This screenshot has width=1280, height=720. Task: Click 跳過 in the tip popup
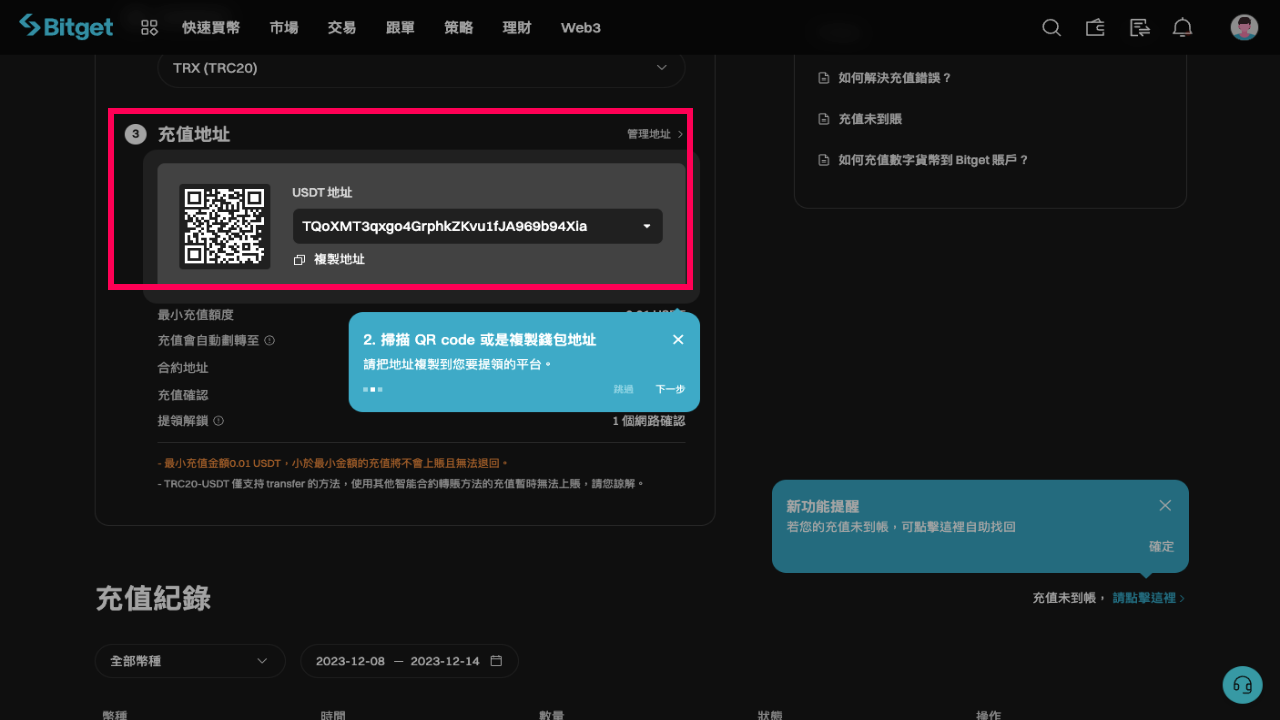624,389
